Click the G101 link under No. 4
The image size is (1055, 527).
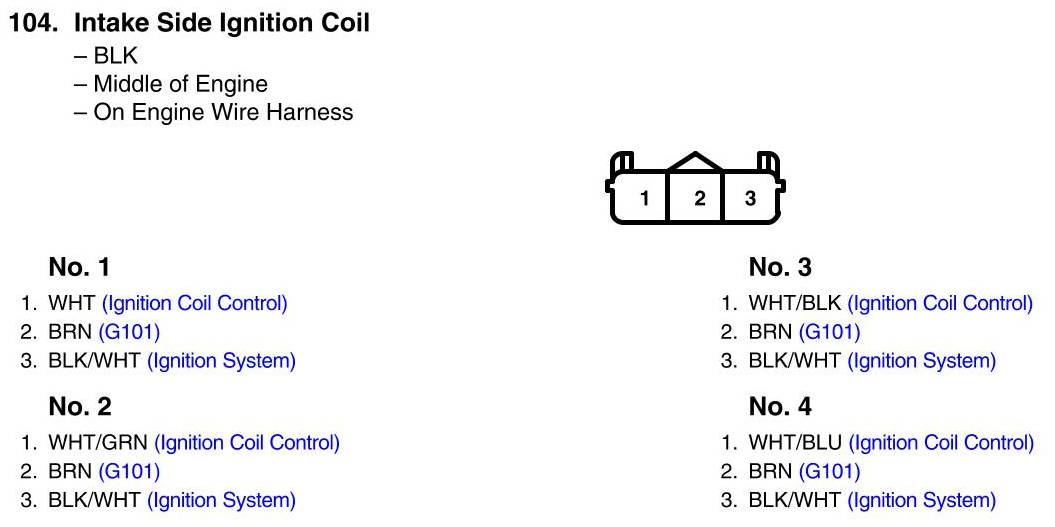click(x=829, y=471)
